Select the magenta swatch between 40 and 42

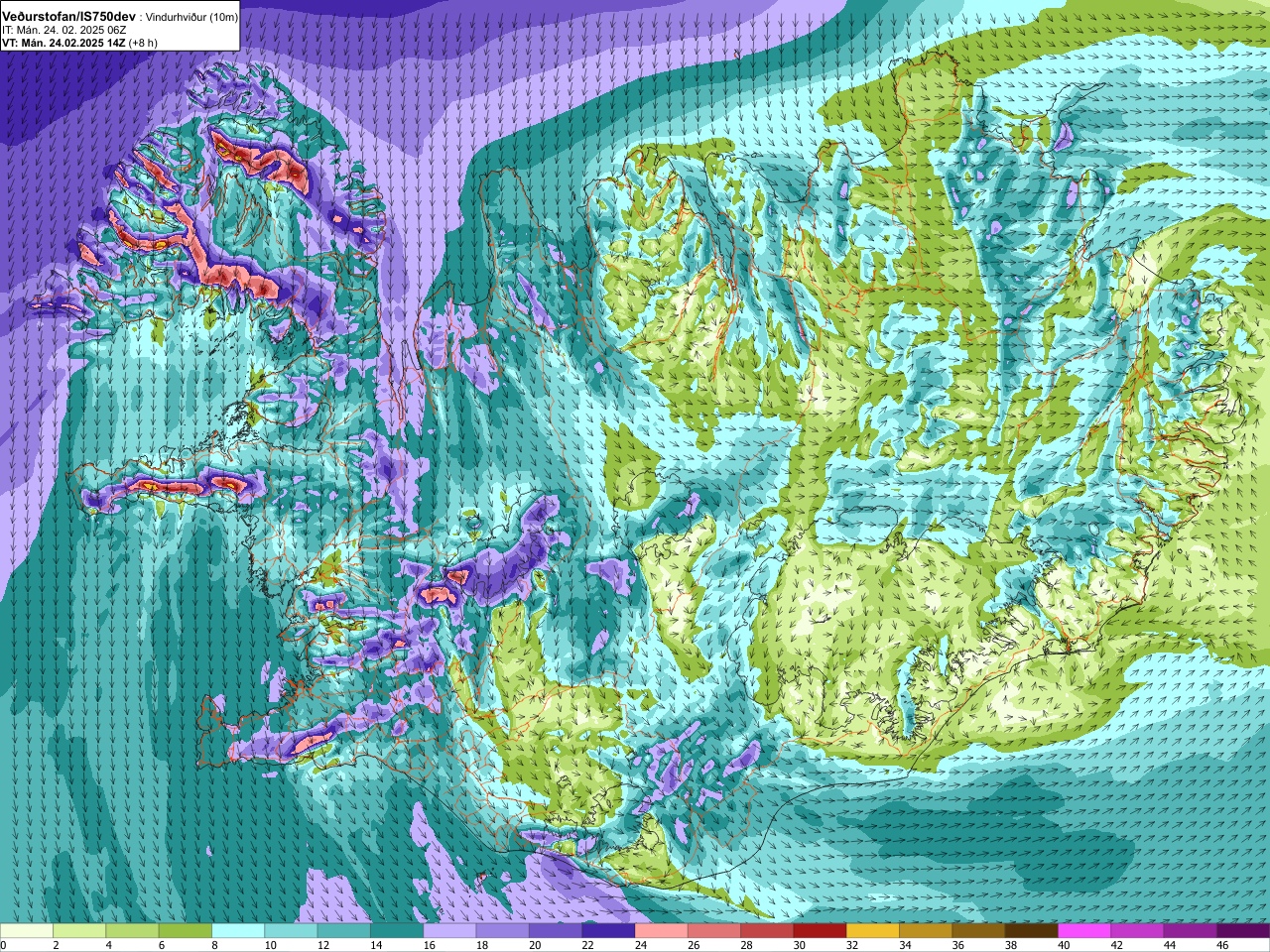(x=1083, y=932)
